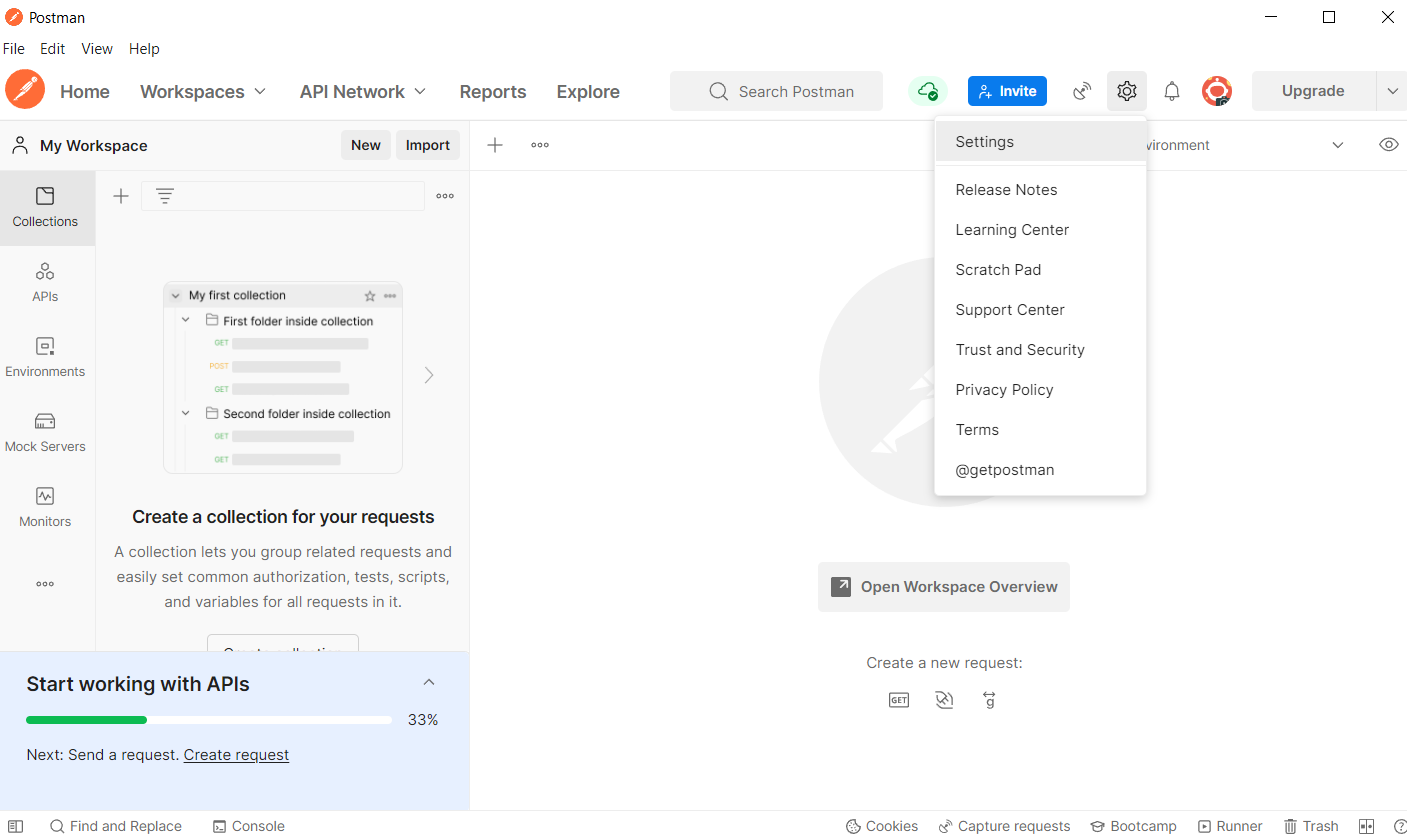Open Cookies from the status bar
The image size is (1407, 834).
(882, 826)
